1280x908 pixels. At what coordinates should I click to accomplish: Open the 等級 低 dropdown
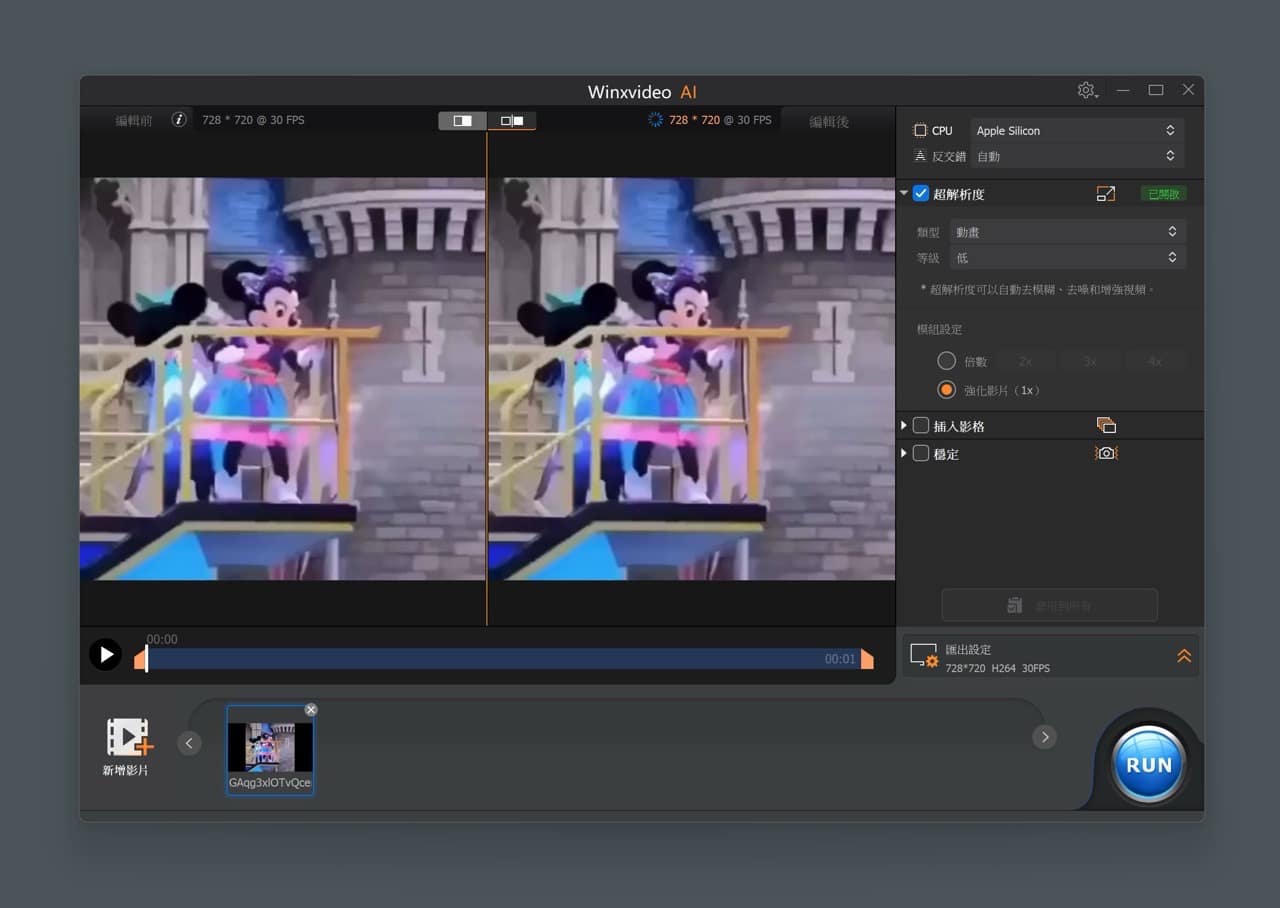tap(1068, 258)
